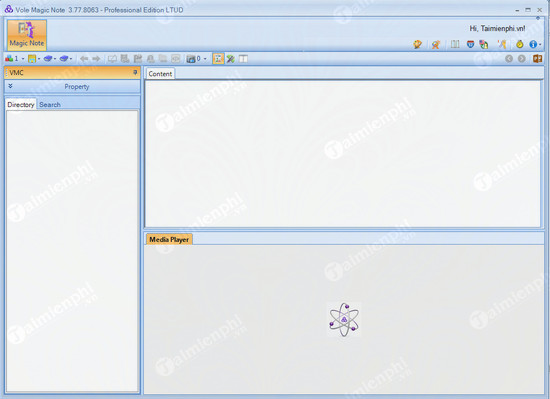Click the colored blocks toolbar icon
The height and width of the screenshot is (399, 550).
(x=9, y=59)
